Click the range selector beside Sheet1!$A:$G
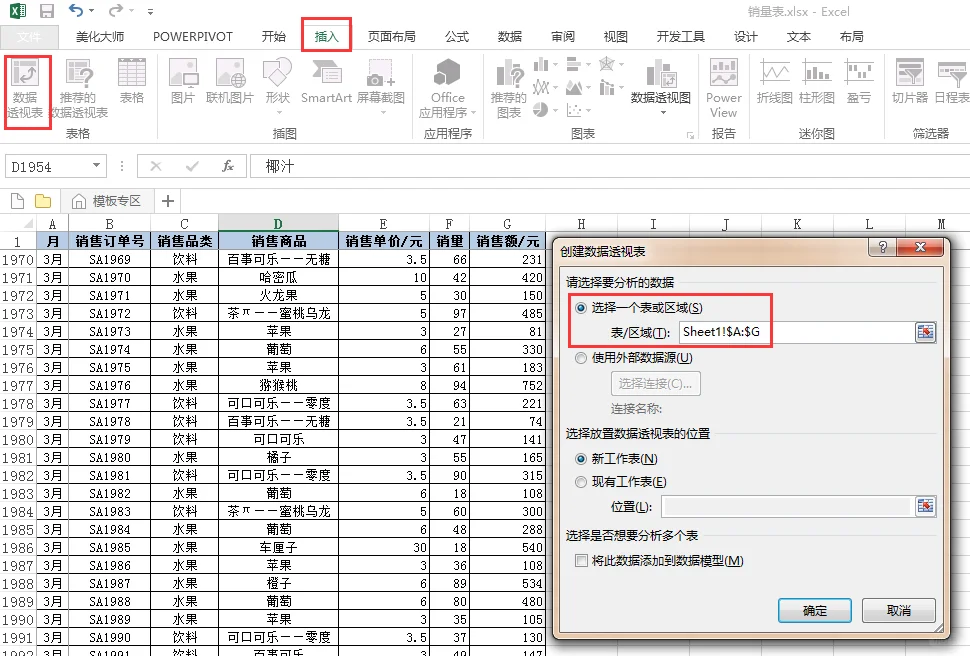 (925, 333)
